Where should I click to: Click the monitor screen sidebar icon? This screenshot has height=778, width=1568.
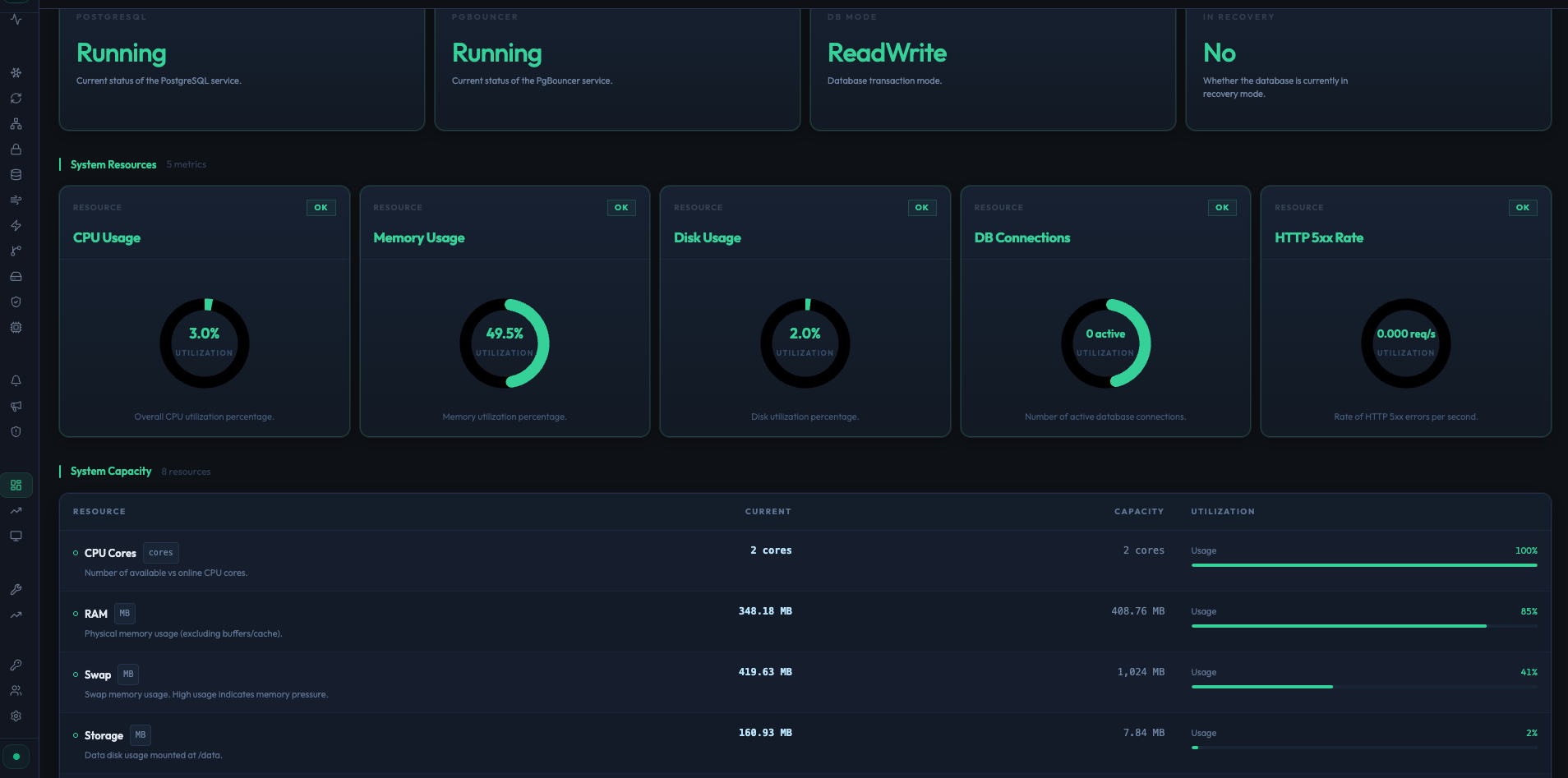click(16, 536)
